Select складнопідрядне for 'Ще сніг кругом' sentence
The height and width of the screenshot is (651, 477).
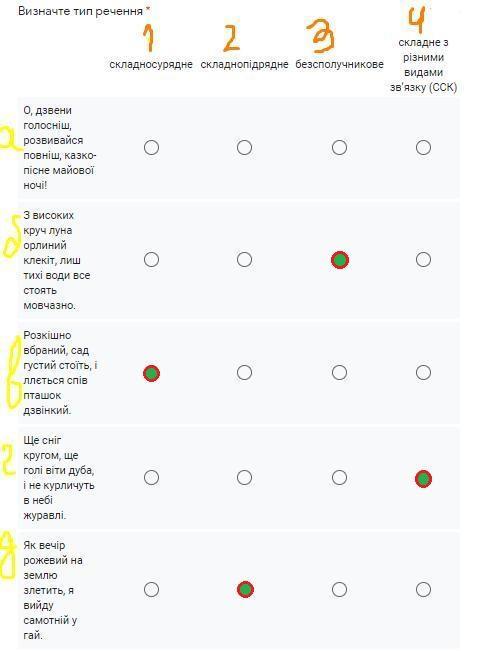[244, 477]
